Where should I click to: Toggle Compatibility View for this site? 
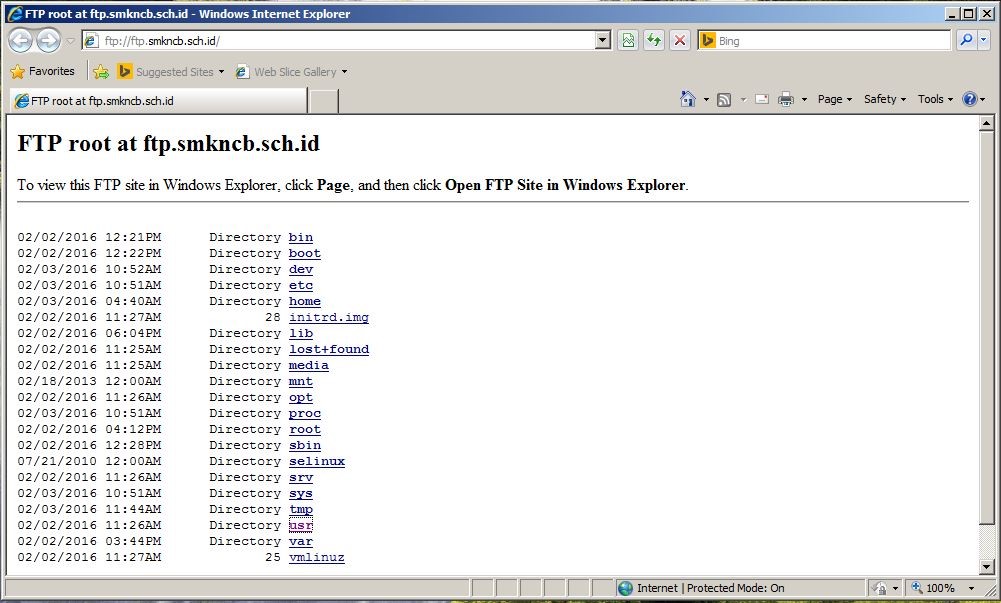628,40
